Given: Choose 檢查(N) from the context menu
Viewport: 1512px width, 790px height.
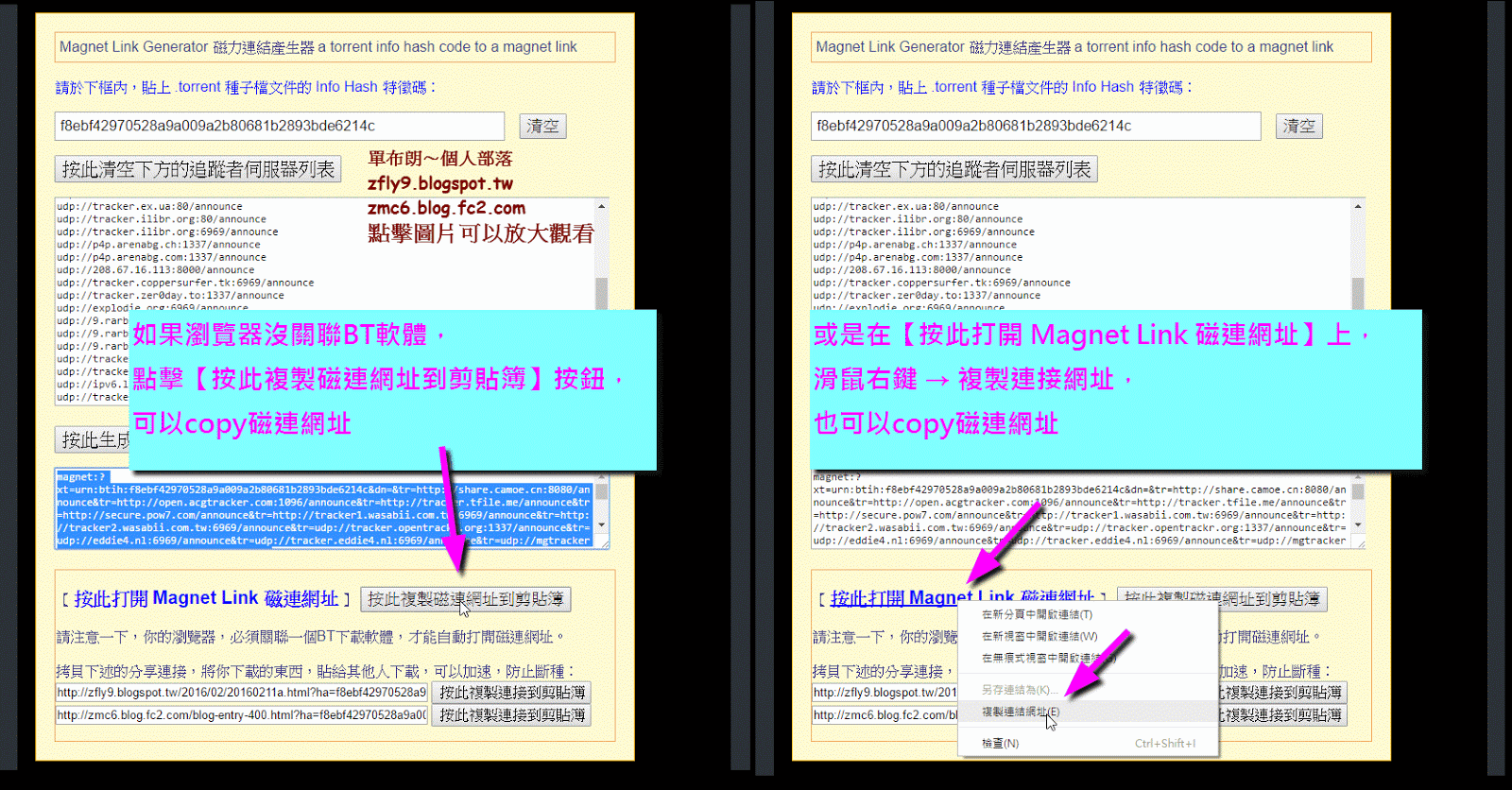Looking at the screenshot, I should pyautogui.click(x=1088, y=744).
